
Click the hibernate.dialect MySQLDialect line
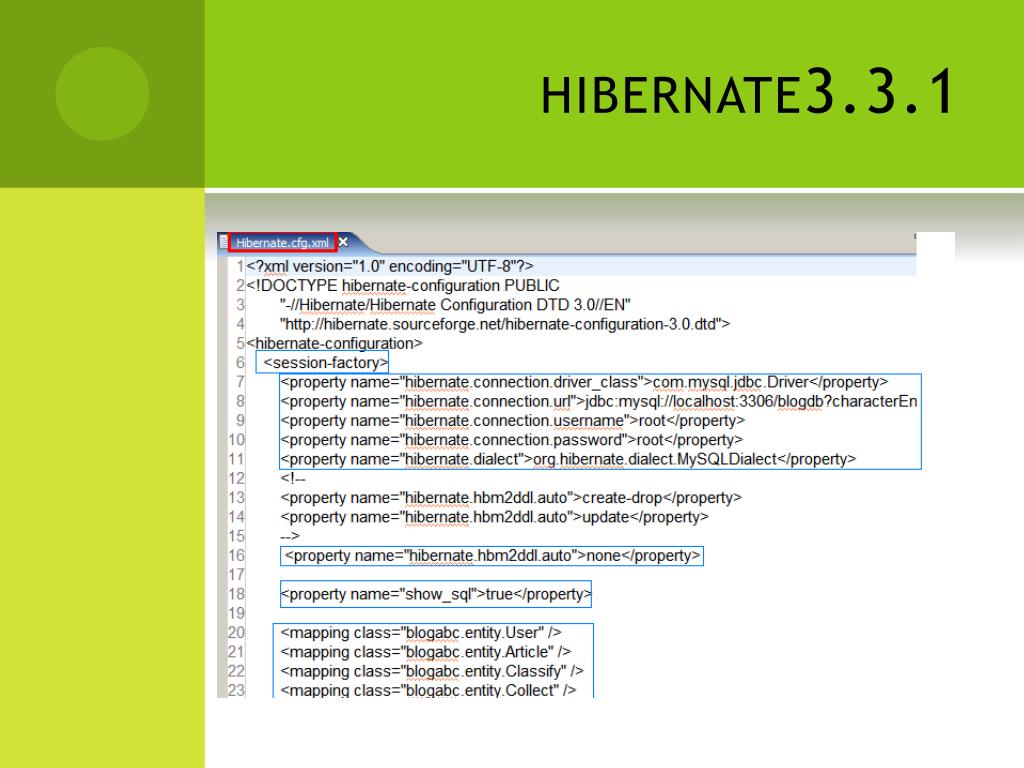[x=568, y=459]
